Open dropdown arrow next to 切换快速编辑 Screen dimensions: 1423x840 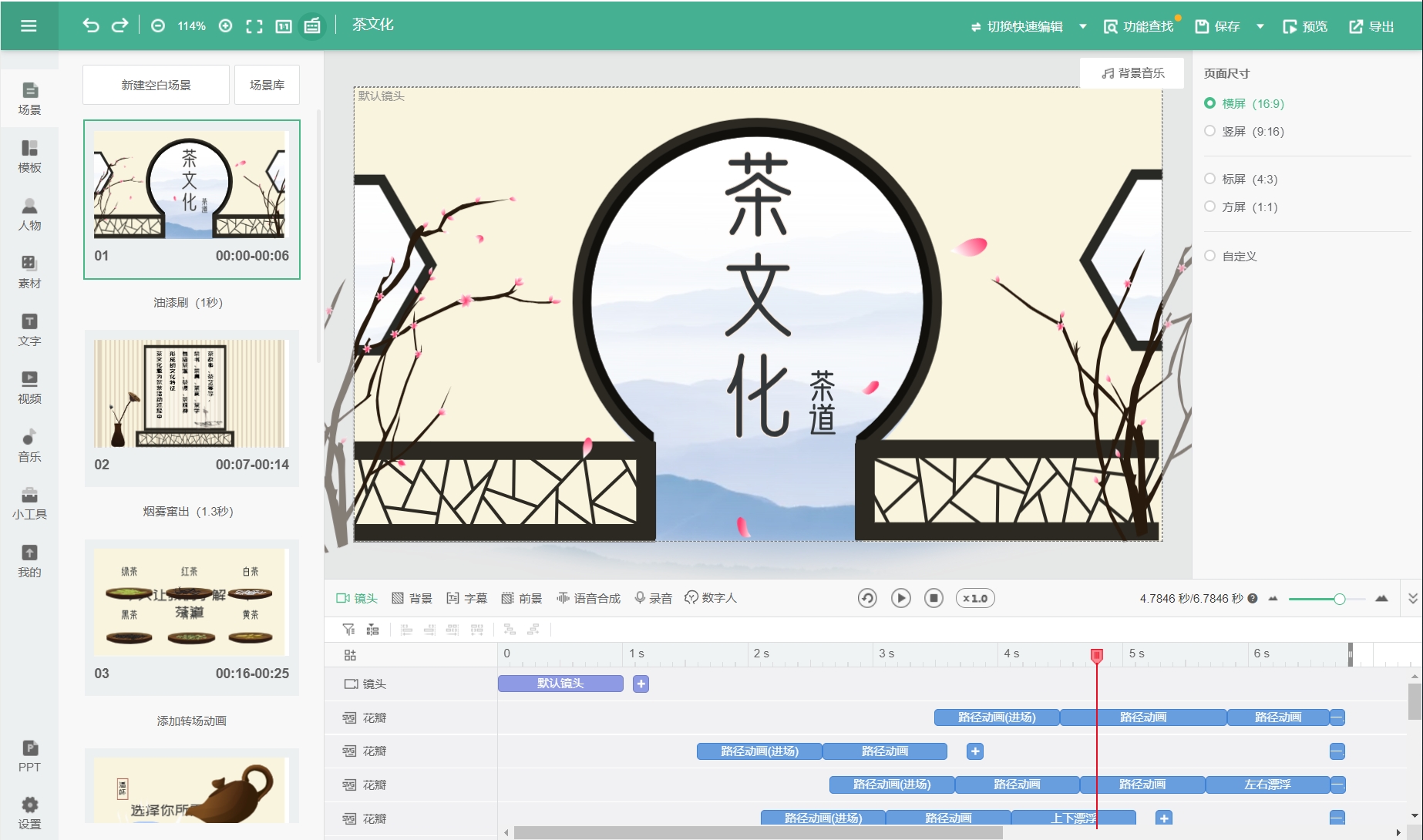point(1083,26)
